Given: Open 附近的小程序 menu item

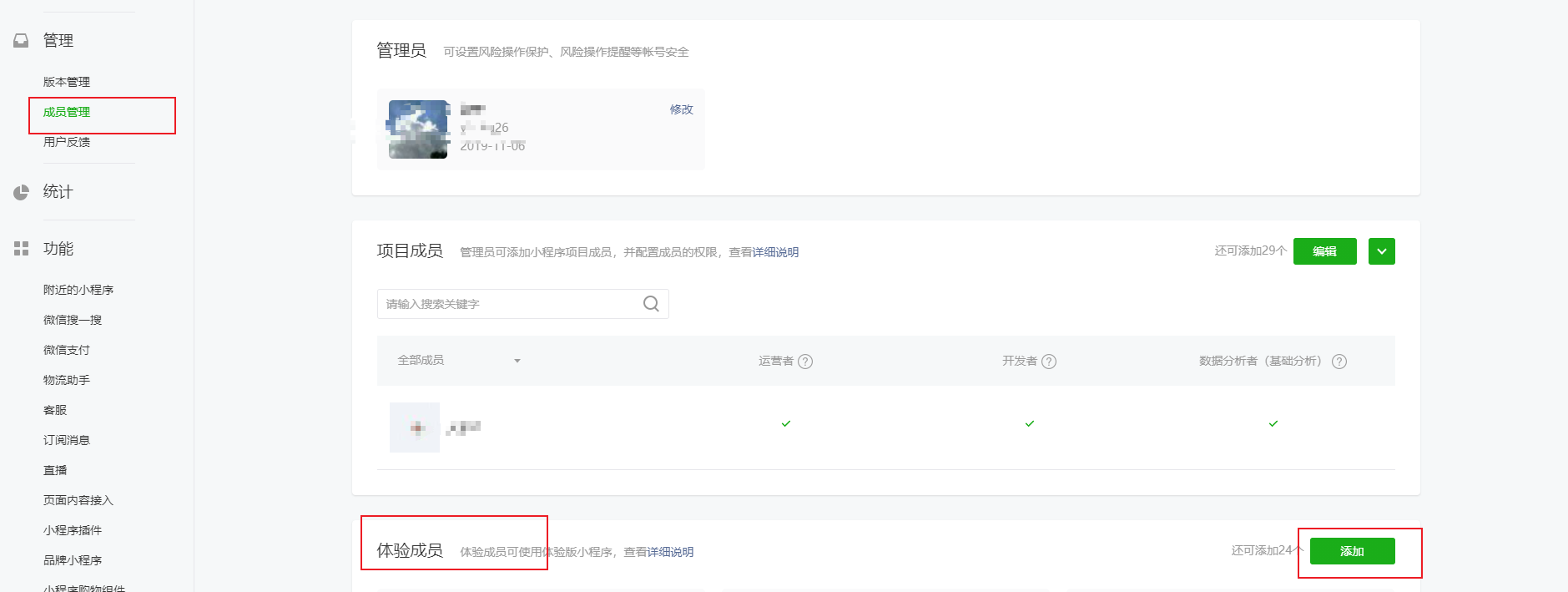Looking at the screenshot, I should click(x=78, y=290).
